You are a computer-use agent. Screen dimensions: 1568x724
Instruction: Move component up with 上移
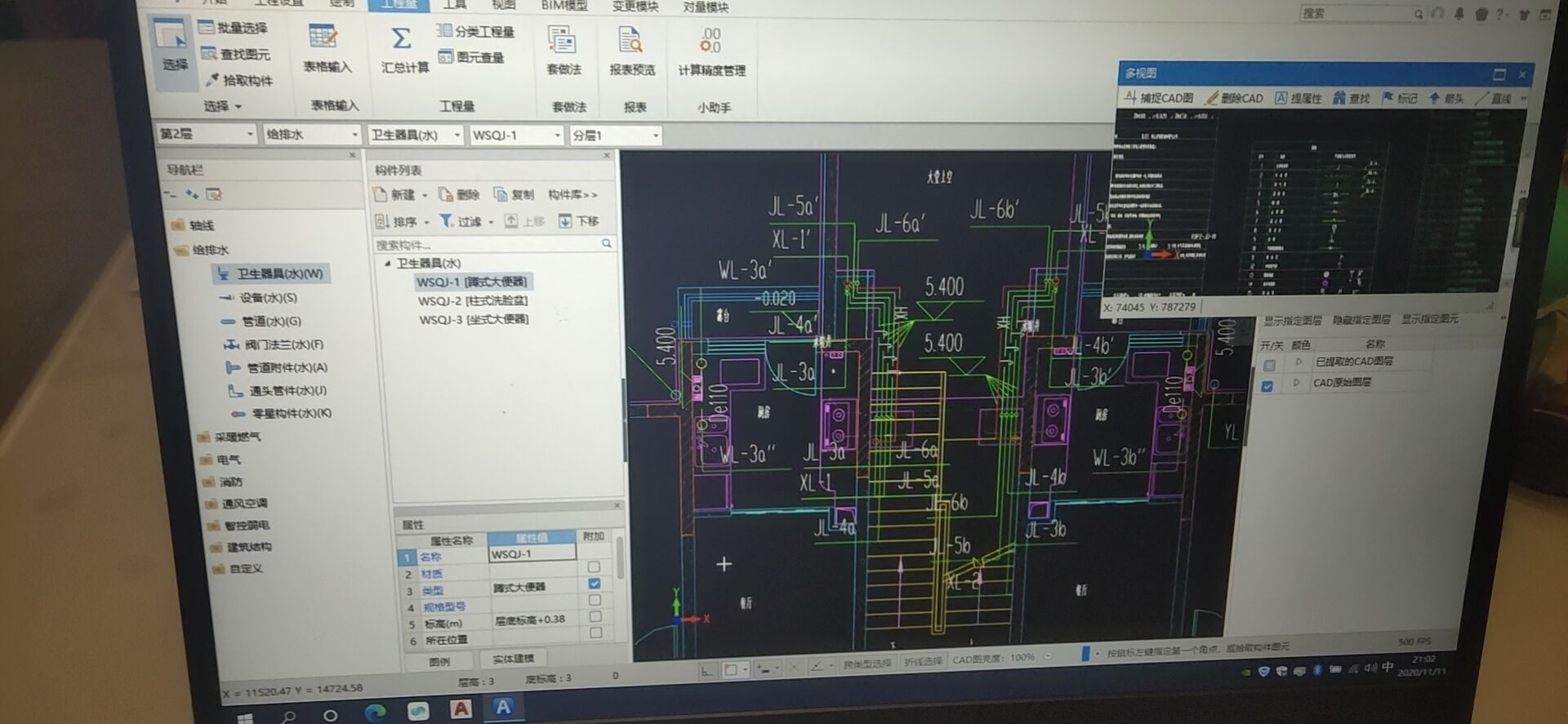(x=523, y=221)
